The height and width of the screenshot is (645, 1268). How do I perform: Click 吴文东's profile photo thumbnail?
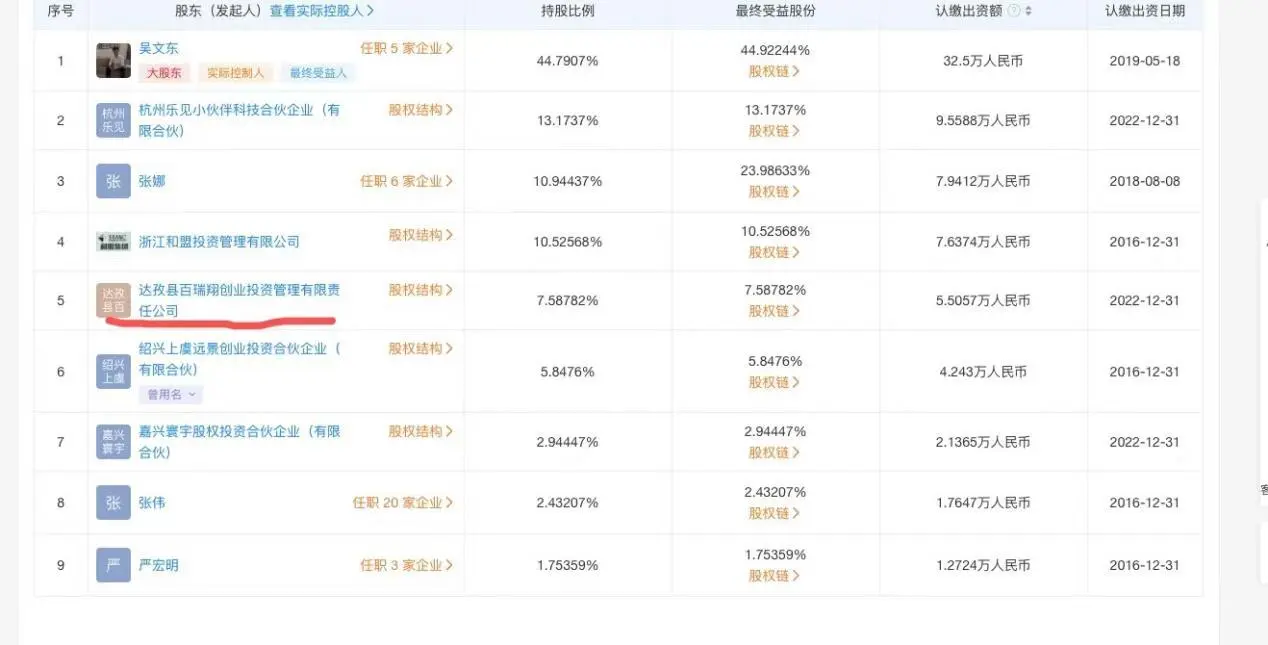(113, 61)
